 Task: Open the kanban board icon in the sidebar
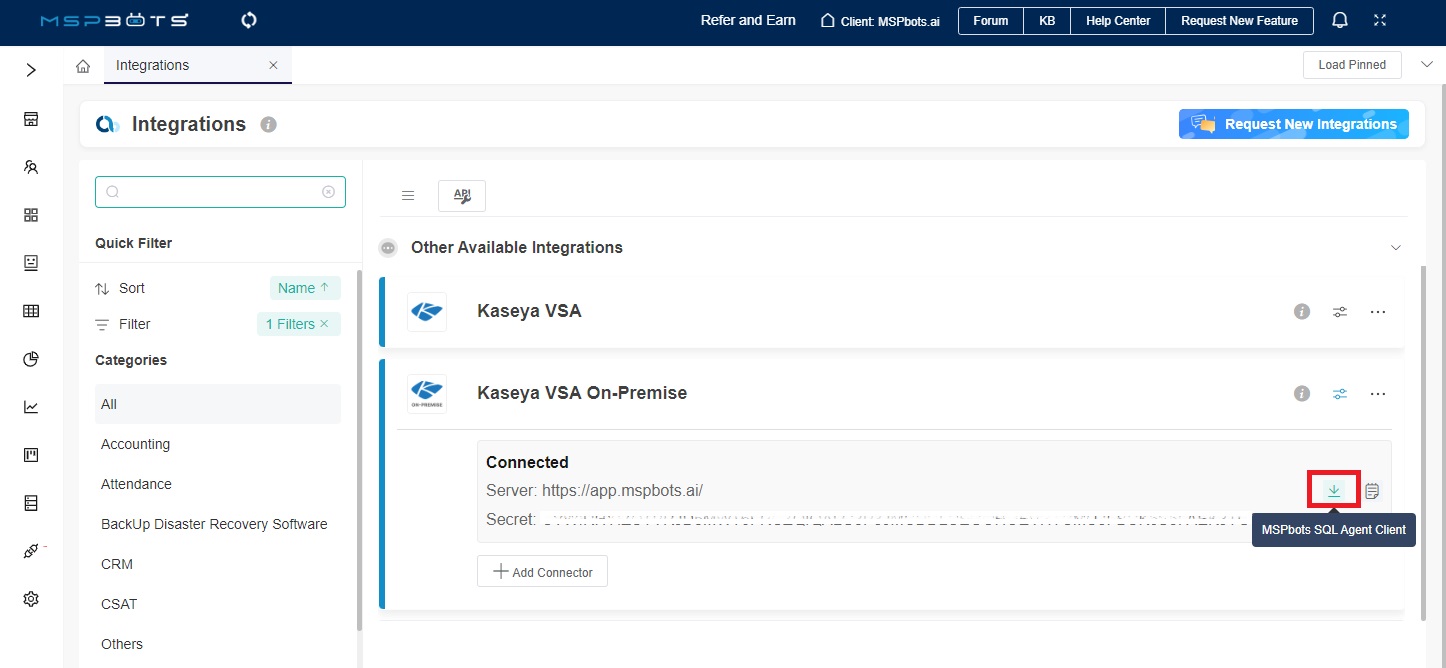coord(31,455)
